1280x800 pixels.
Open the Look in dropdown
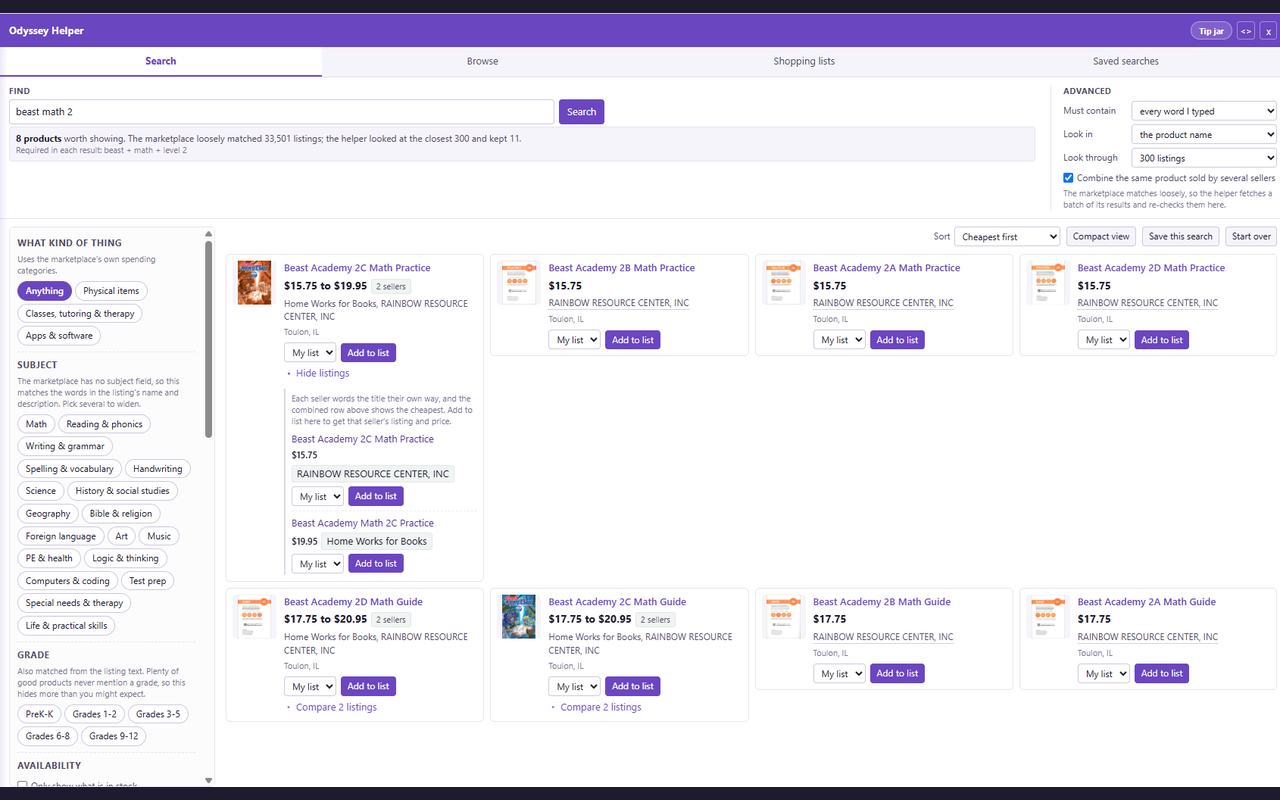(1204, 134)
